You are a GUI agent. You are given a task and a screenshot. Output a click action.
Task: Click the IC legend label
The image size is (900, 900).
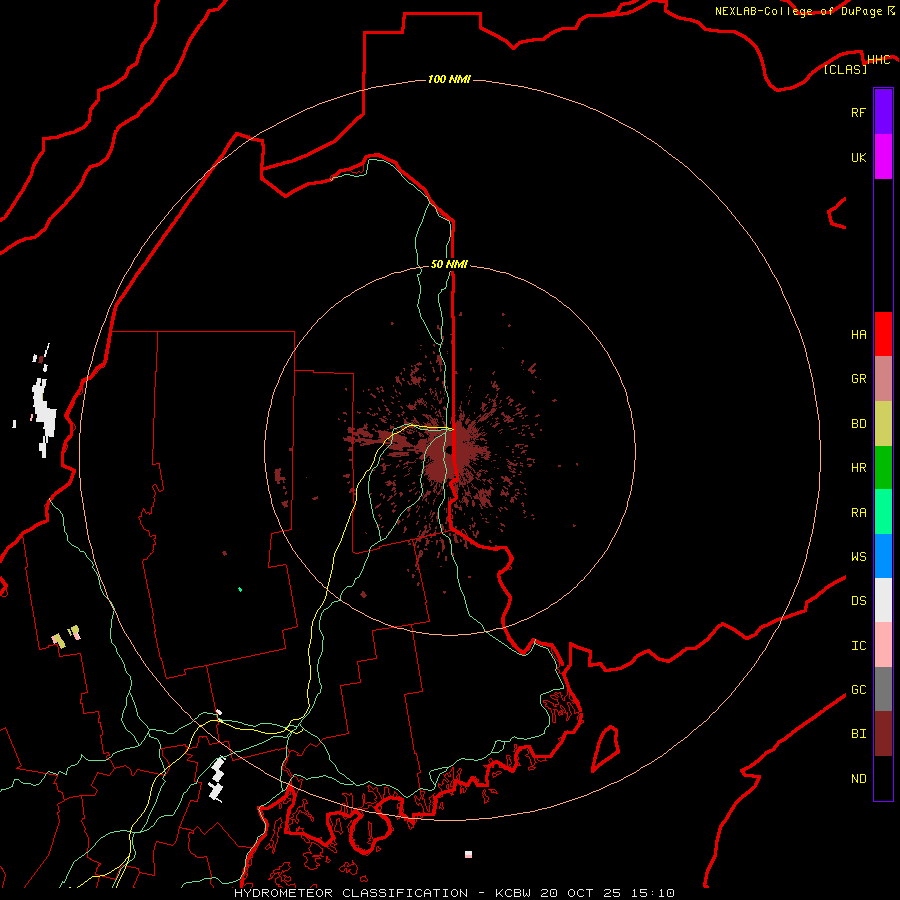[858, 646]
